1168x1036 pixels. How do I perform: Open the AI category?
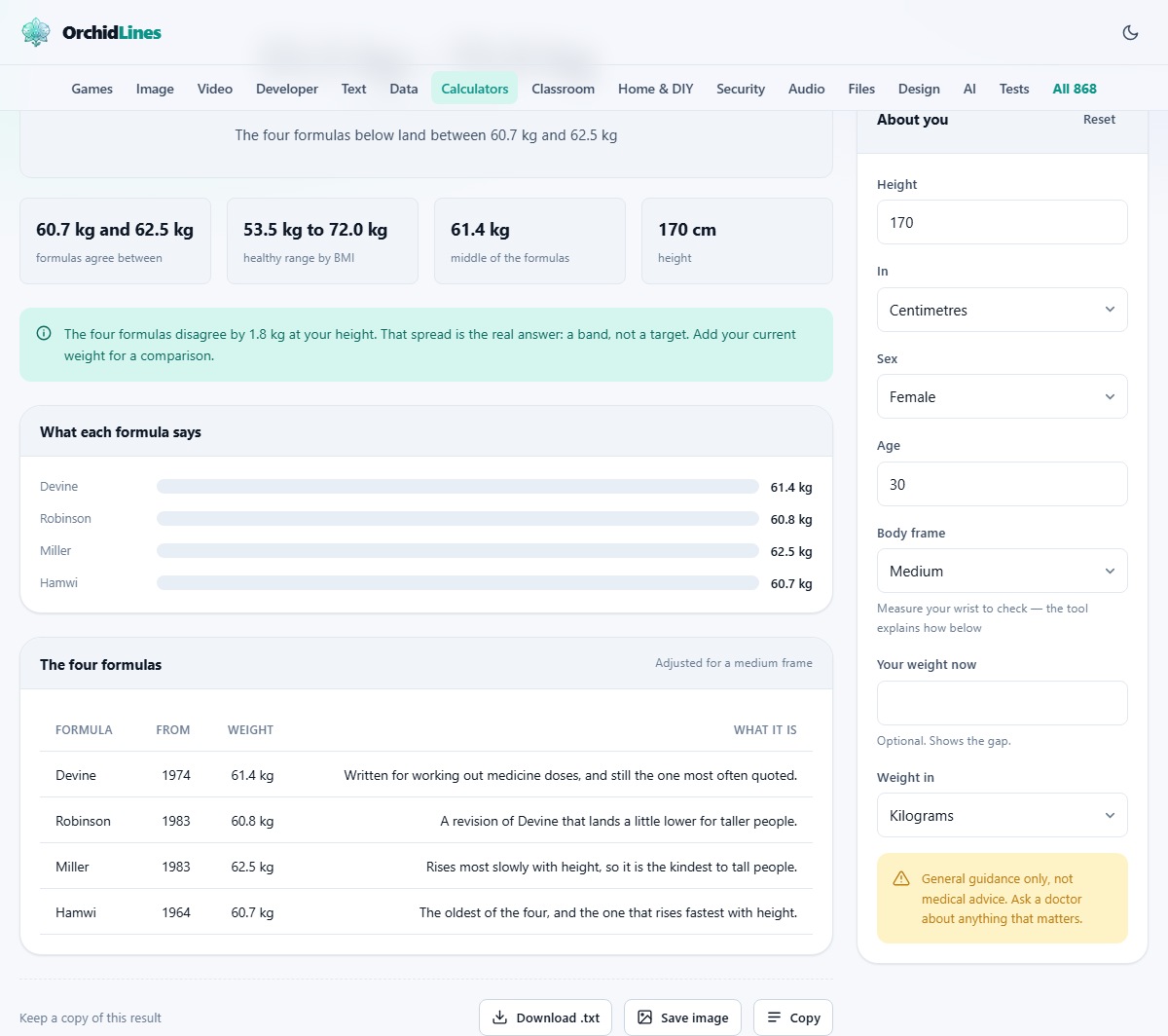point(969,89)
